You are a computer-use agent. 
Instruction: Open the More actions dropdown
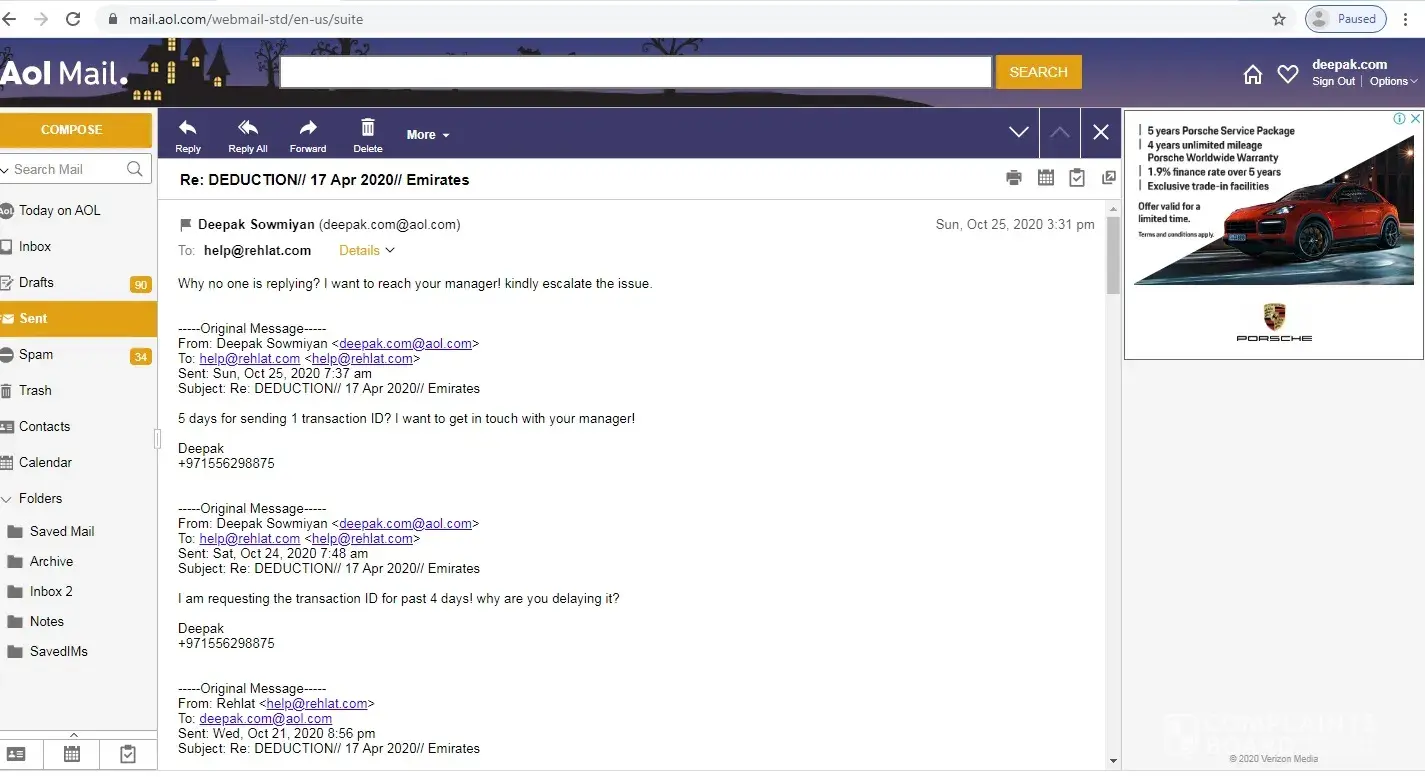click(427, 135)
